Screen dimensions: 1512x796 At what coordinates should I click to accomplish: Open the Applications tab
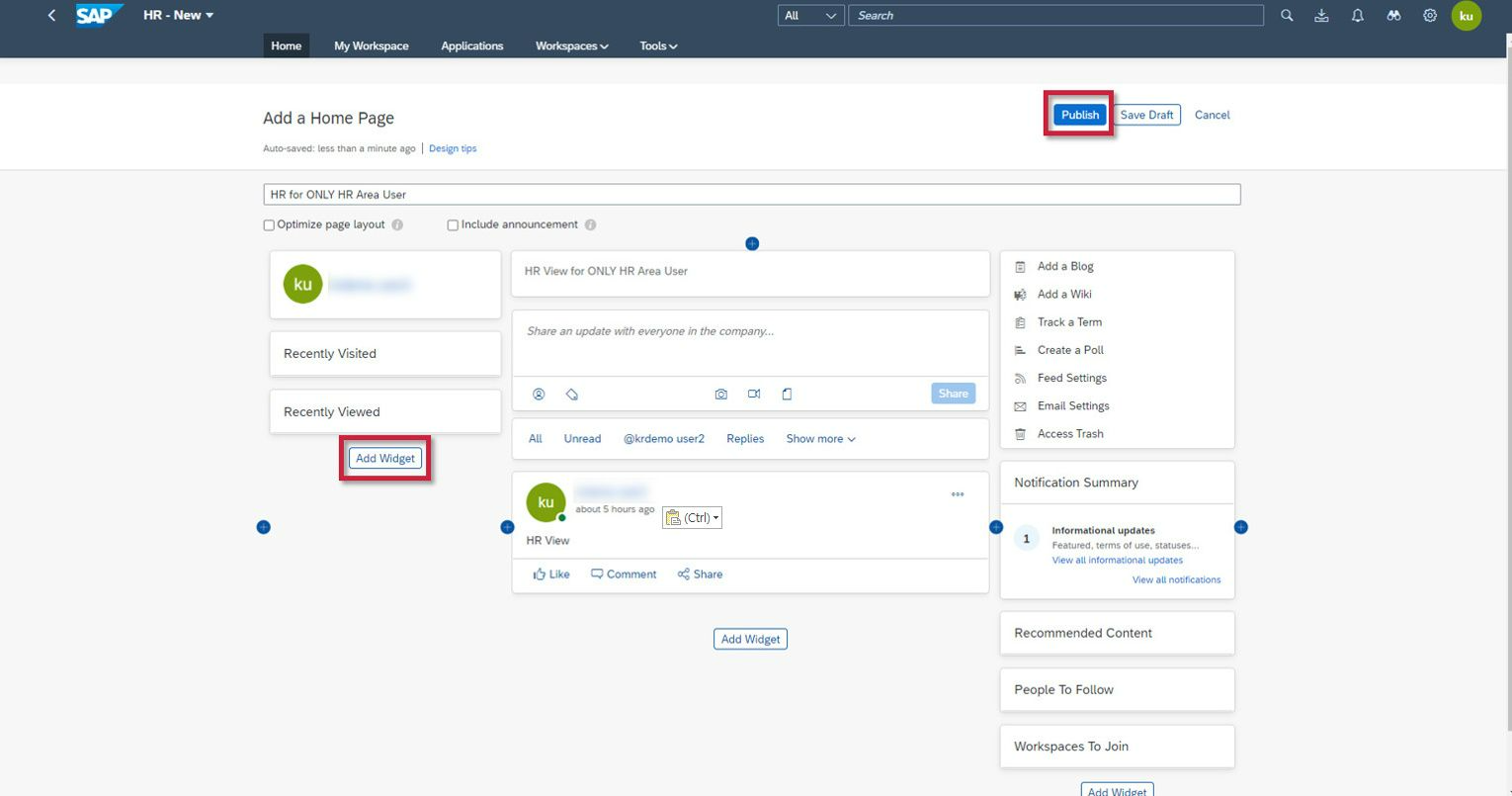472,45
